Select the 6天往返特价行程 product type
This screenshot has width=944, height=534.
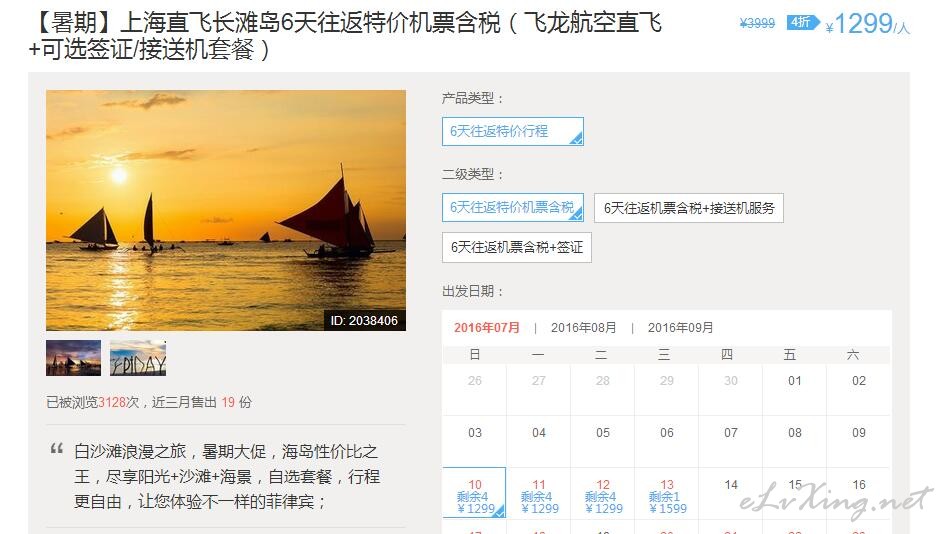(512, 131)
